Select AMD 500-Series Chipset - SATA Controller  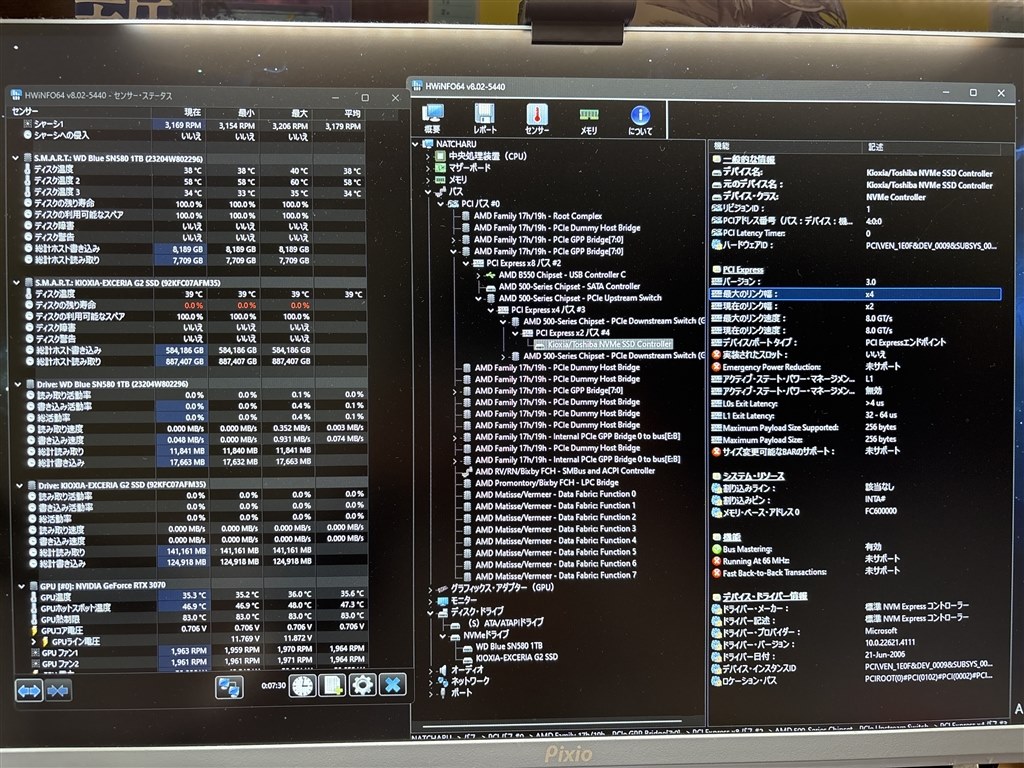(569, 287)
